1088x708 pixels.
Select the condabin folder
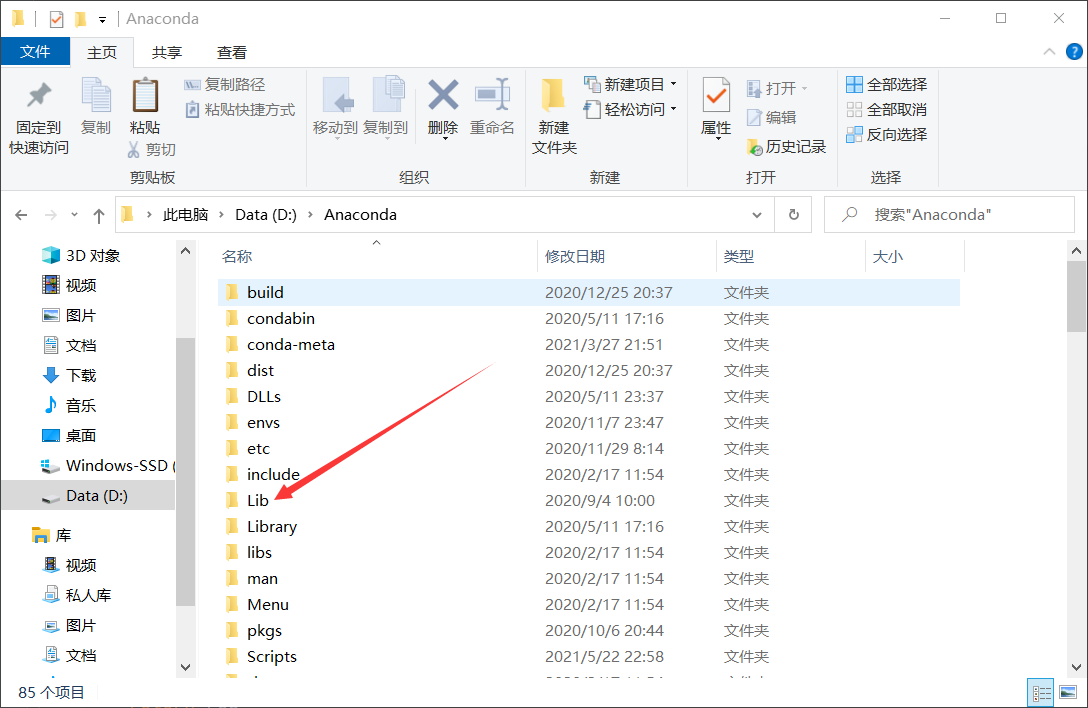[588, 319]
